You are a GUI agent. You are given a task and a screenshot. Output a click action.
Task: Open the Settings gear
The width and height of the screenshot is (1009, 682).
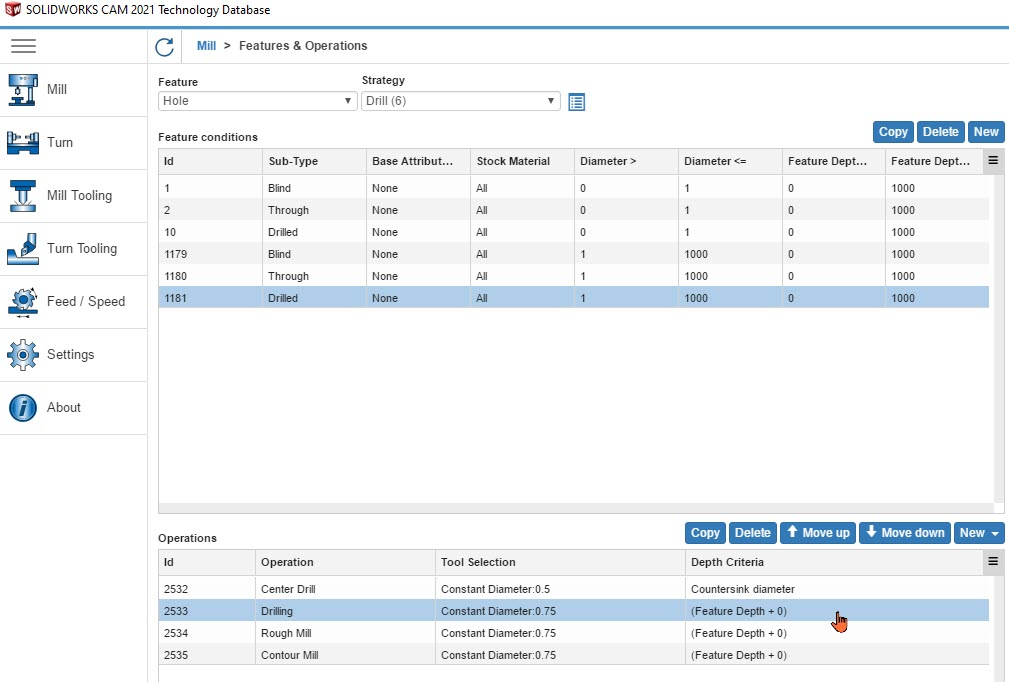pyautogui.click(x=22, y=354)
